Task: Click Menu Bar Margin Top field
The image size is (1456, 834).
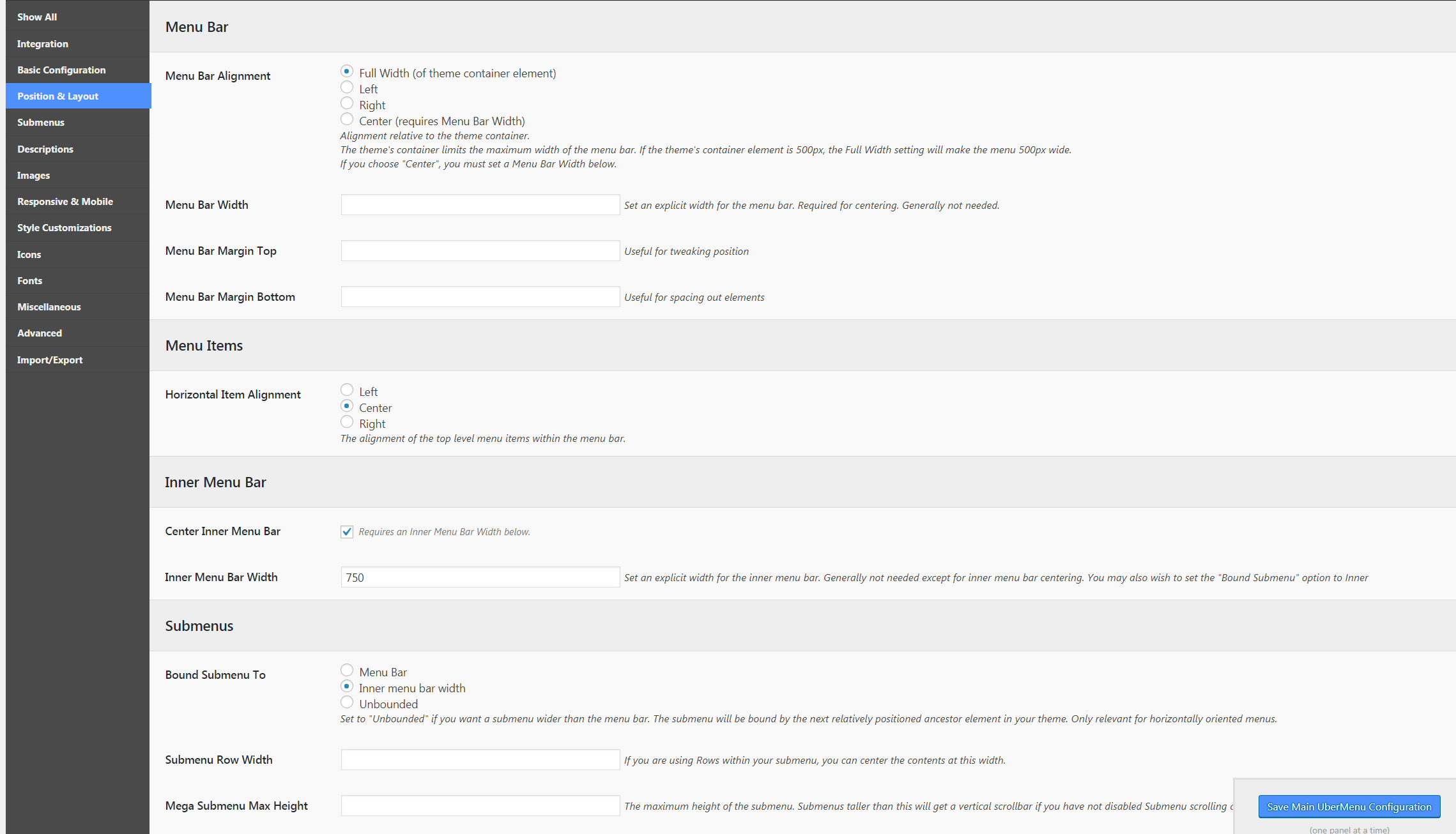Action: pyautogui.click(x=480, y=251)
